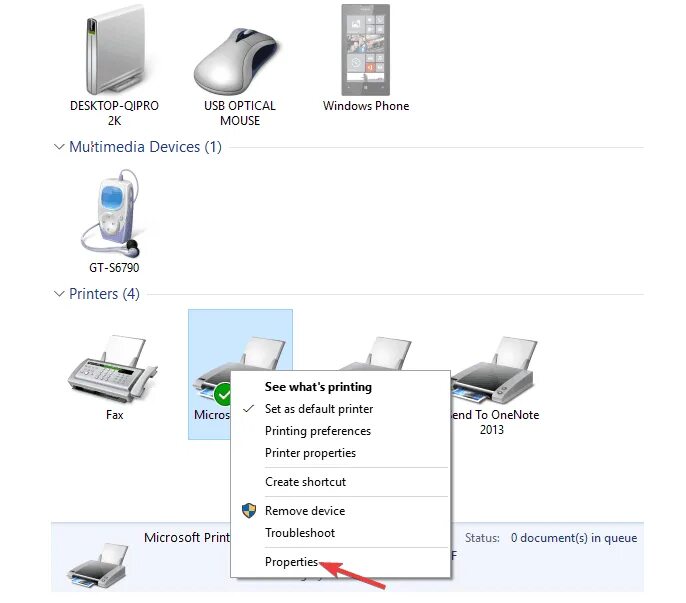Click the printer thumbnail in the details pane
This screenshot has height=603, width=686.
click(99, 565)
